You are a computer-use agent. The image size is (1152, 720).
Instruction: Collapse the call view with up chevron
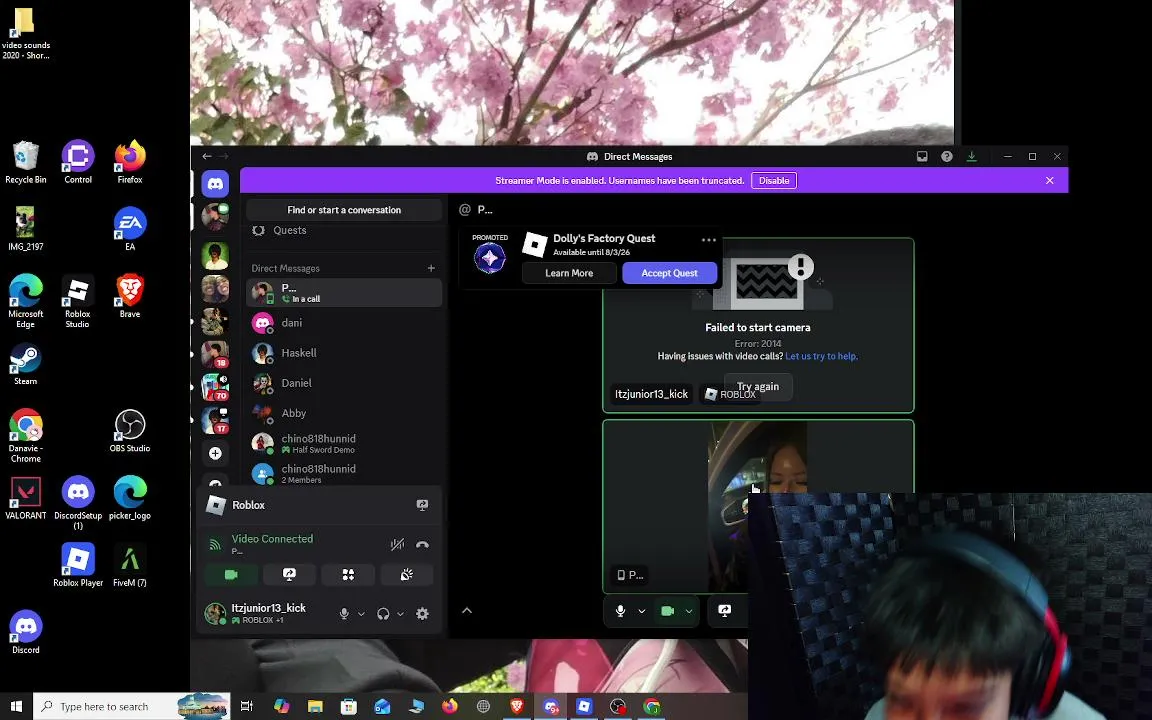click(467, 611)
